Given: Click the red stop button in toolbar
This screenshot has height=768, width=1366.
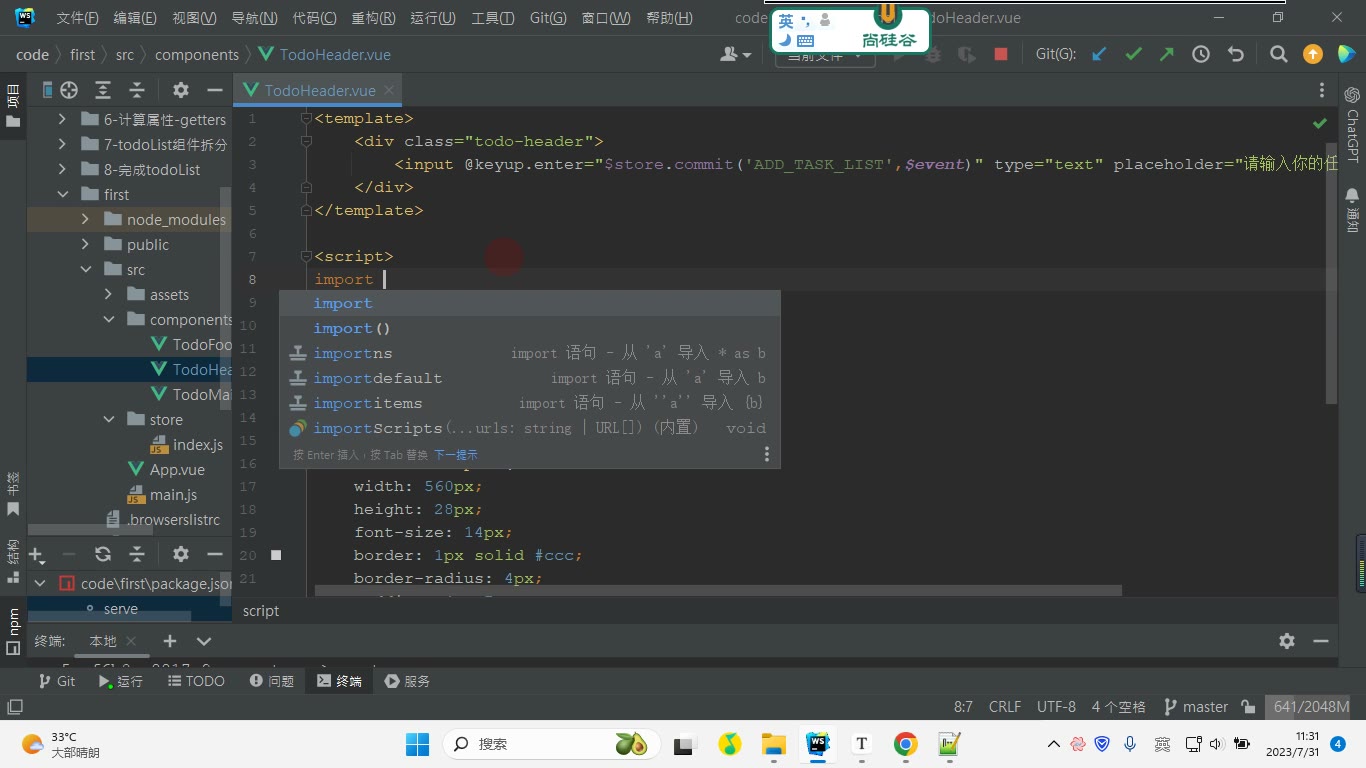Looking at the screenshot, I should tap(1001, 55).
